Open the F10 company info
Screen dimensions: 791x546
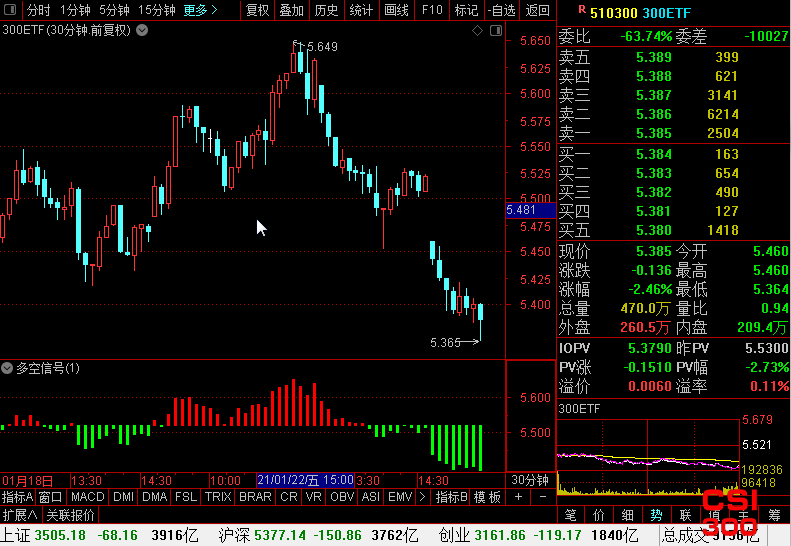tap(432, 10)
